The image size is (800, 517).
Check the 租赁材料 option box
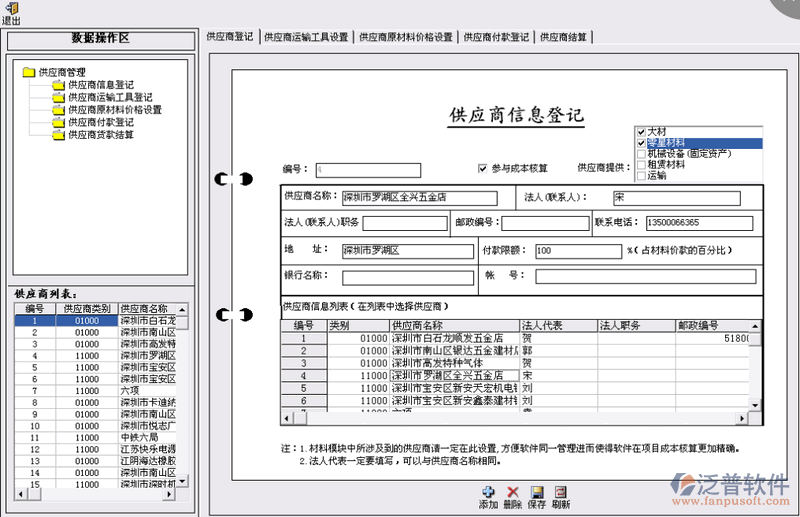click(641, 165)
